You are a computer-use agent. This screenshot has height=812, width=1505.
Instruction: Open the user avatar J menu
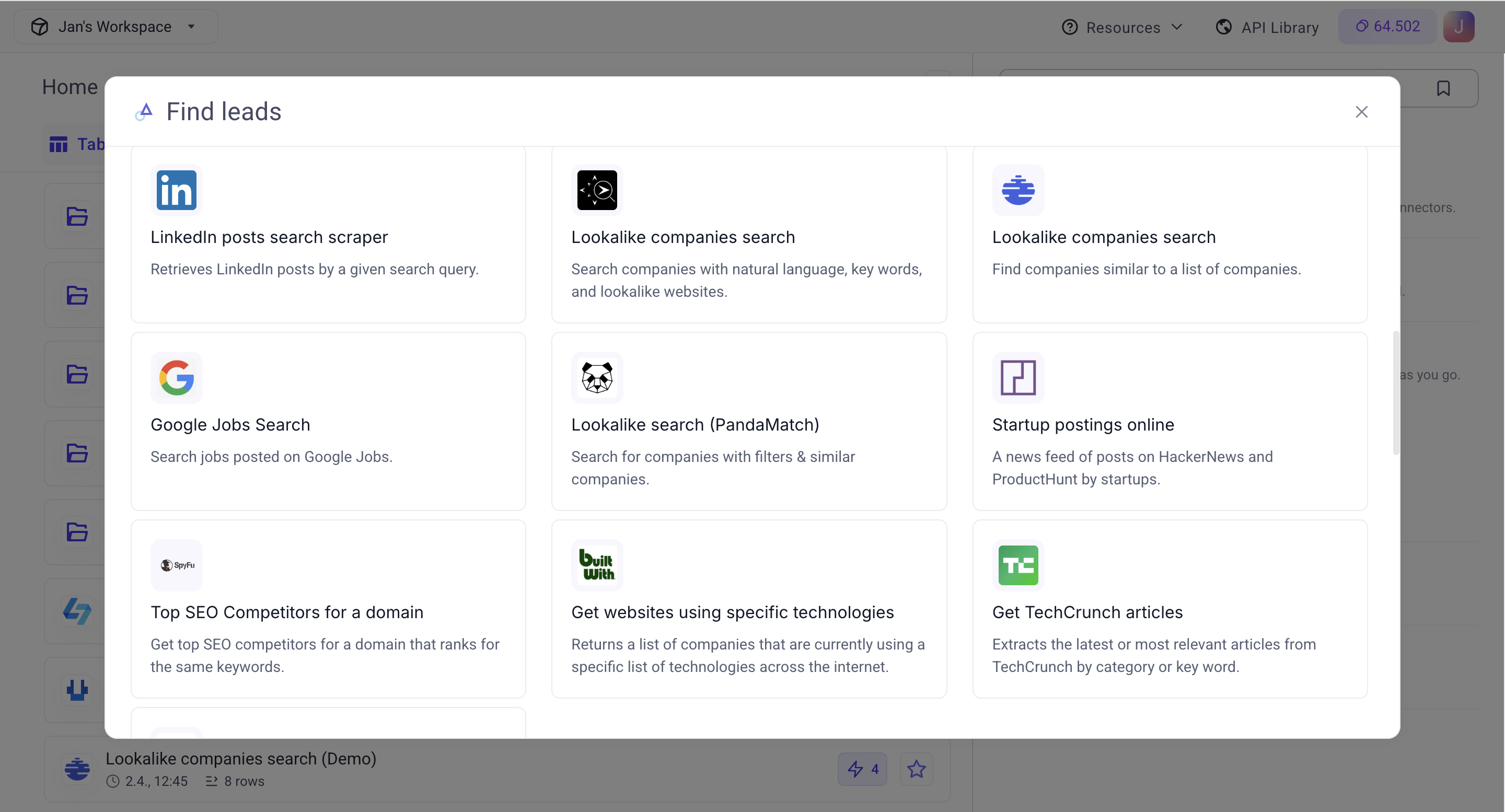tap(1458, 26)
